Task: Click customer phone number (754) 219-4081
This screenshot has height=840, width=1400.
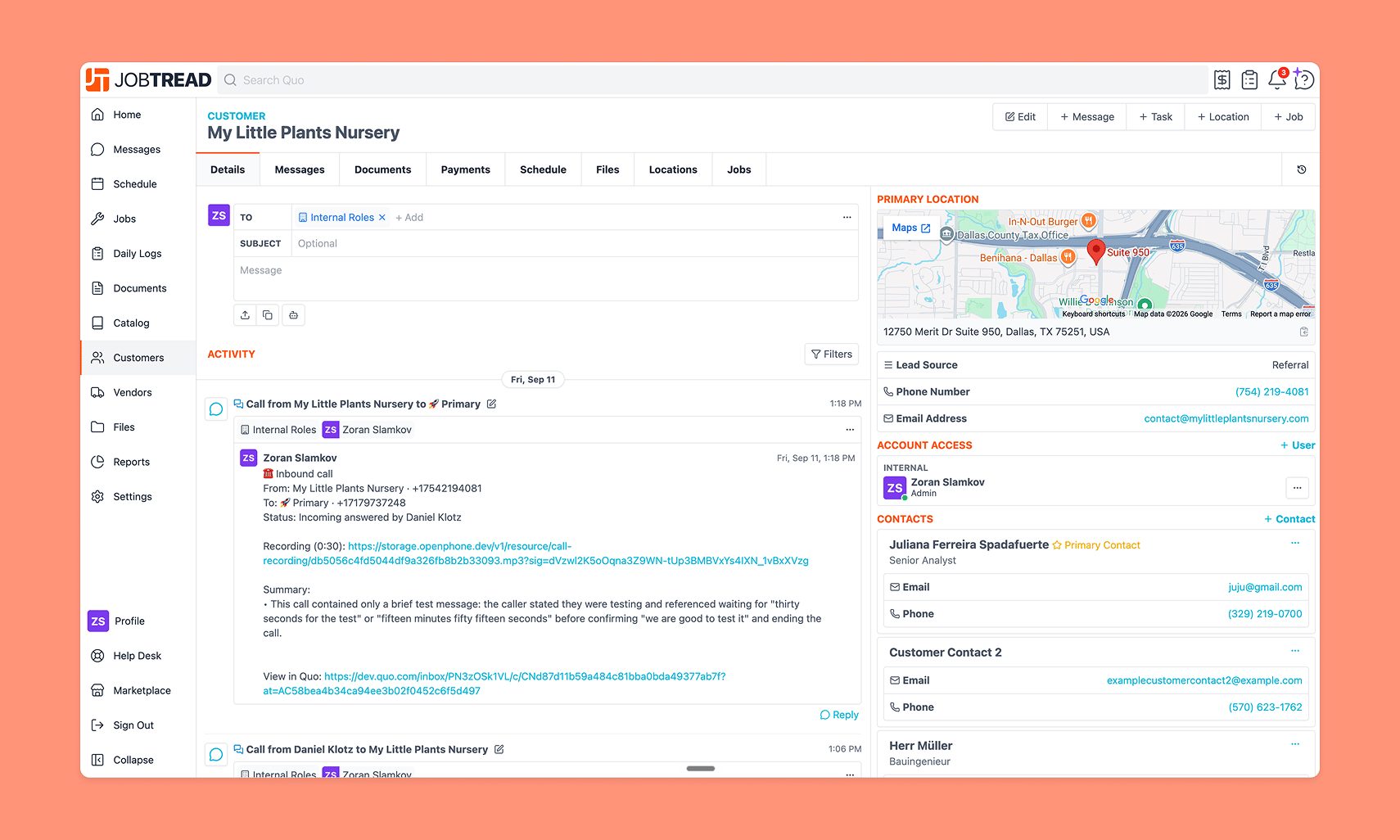Action: 1271,392
